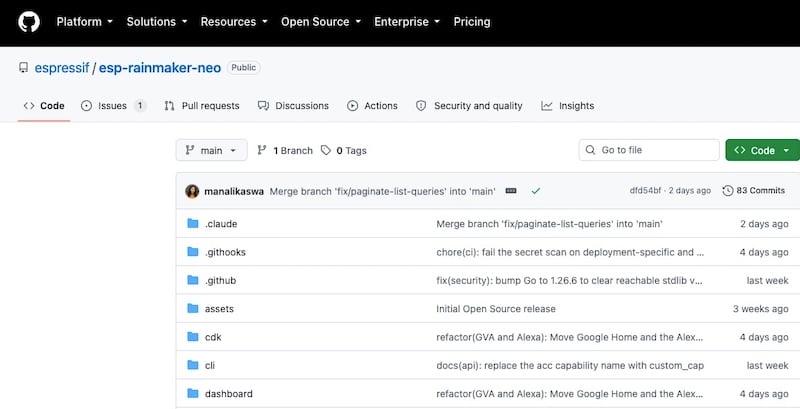
Task: Expand the Enterprise menu
Action: tap(407, 22)
